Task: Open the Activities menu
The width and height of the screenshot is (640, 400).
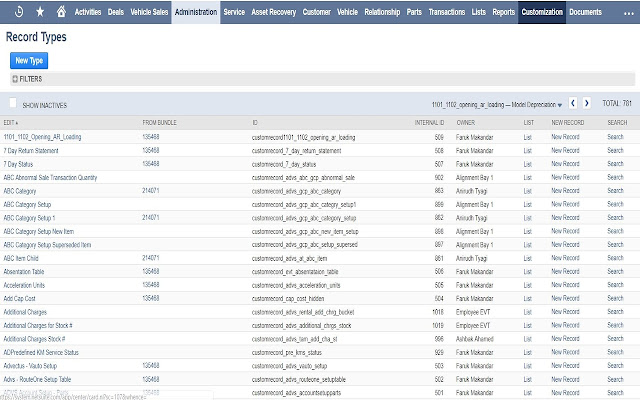Action: click(88, 12)
